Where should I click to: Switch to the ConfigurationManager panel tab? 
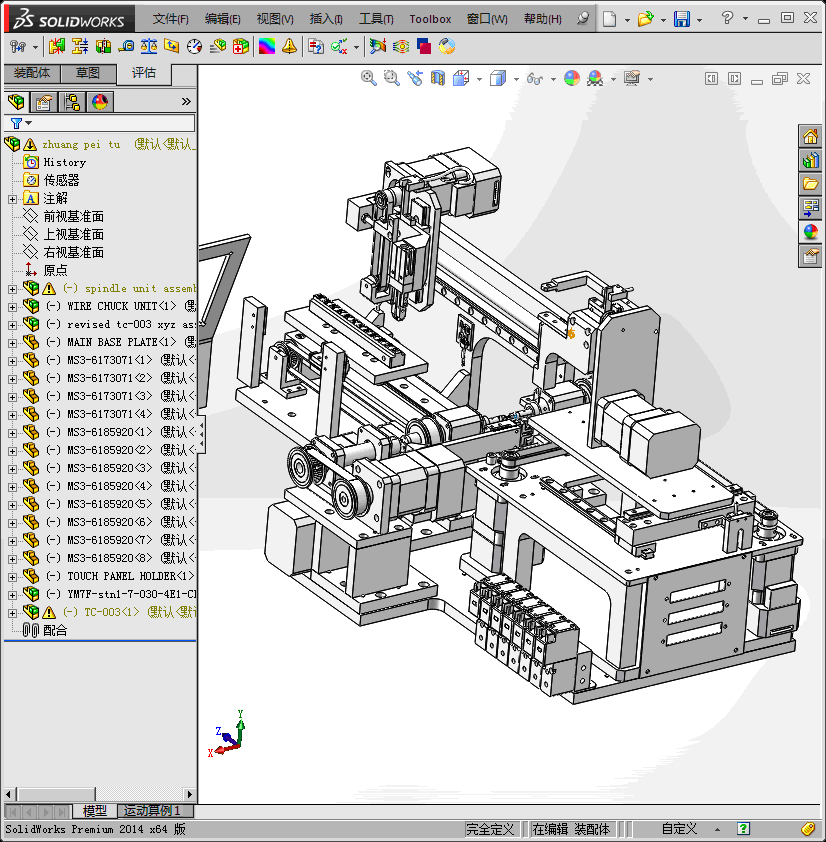[72, 101]
